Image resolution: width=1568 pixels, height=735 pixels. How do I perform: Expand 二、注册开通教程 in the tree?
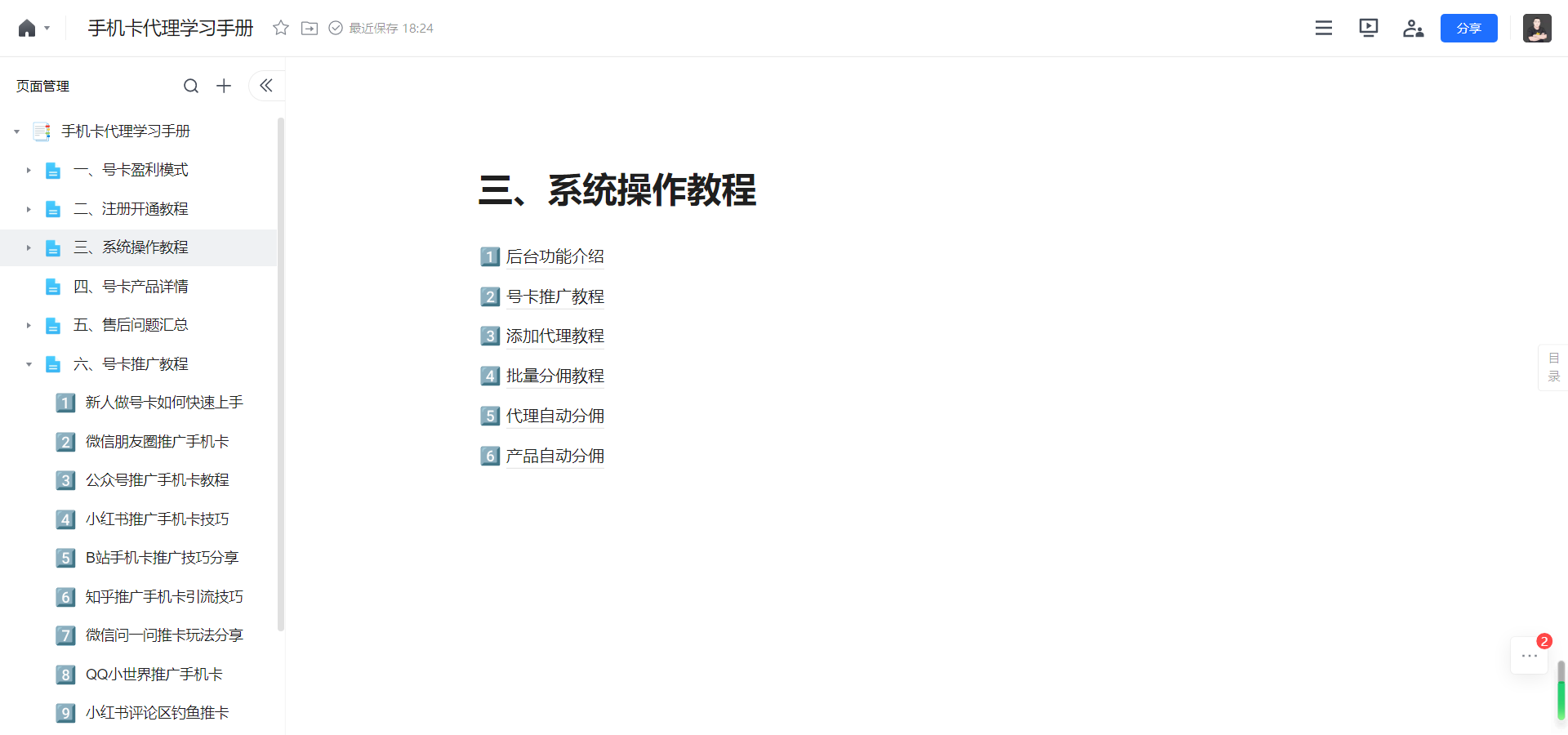pos(29,209)
